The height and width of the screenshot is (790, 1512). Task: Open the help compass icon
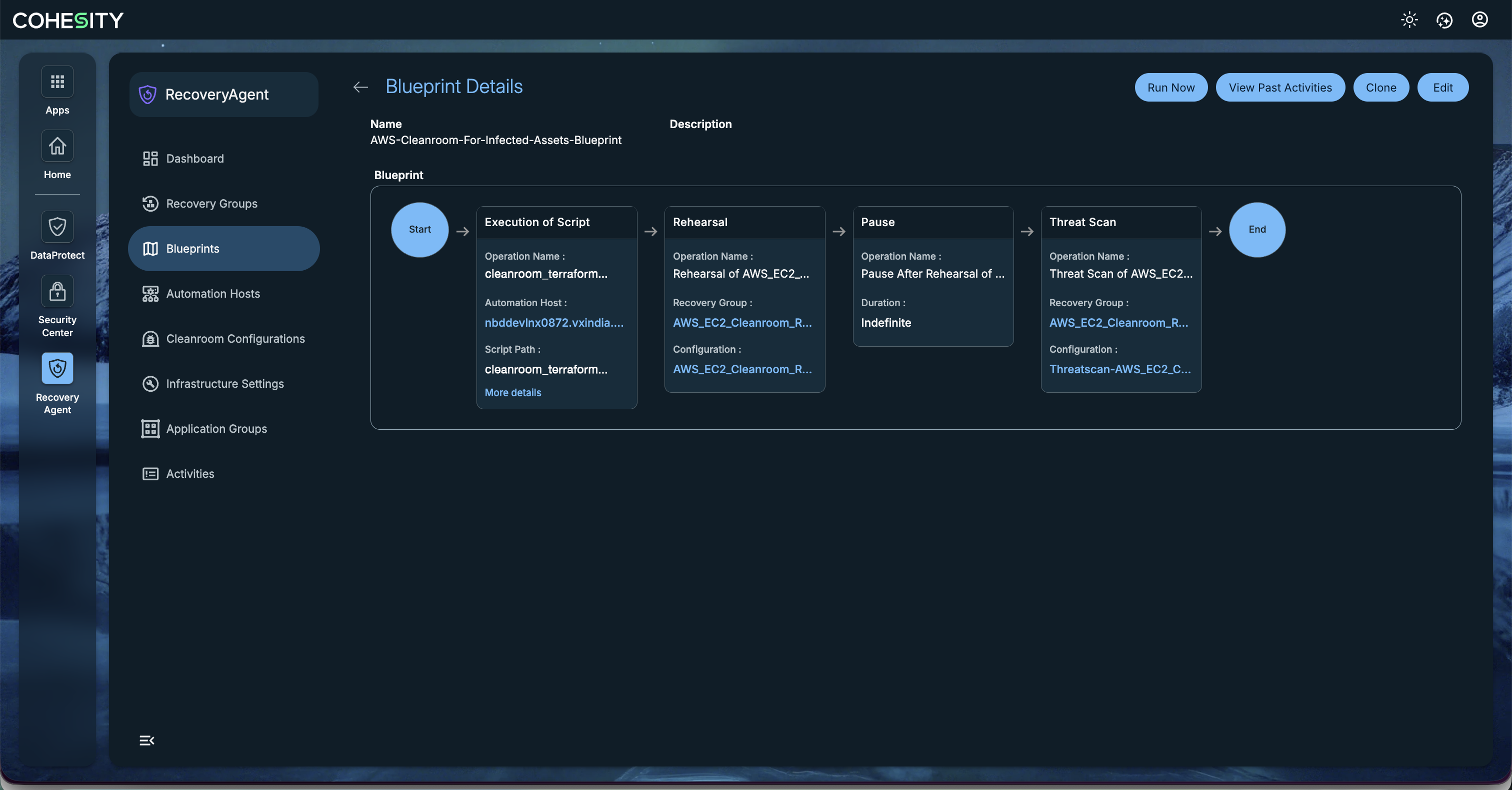coord(1444,20)
